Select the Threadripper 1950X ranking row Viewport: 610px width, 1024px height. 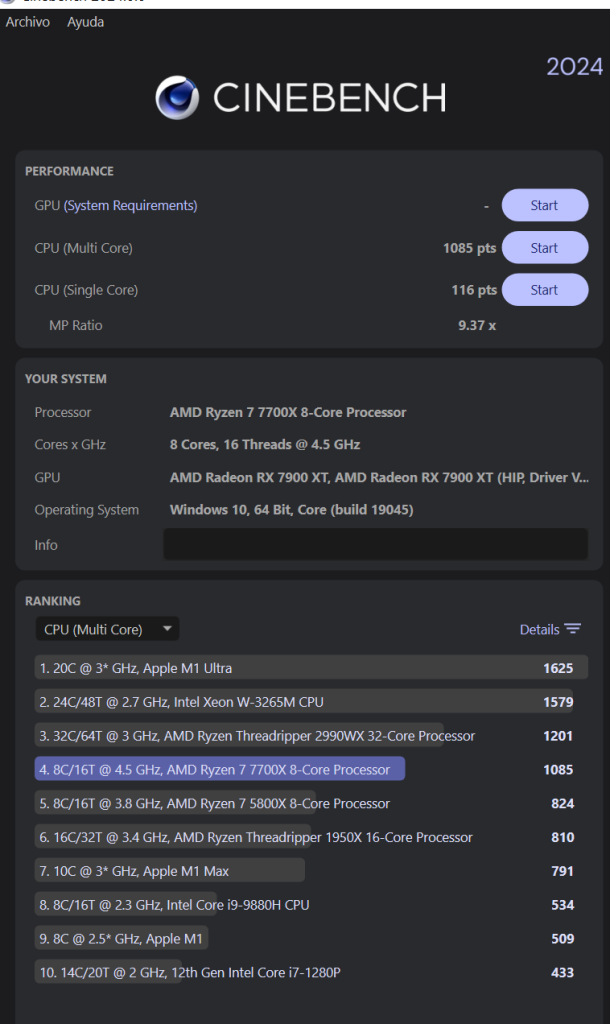311,837
